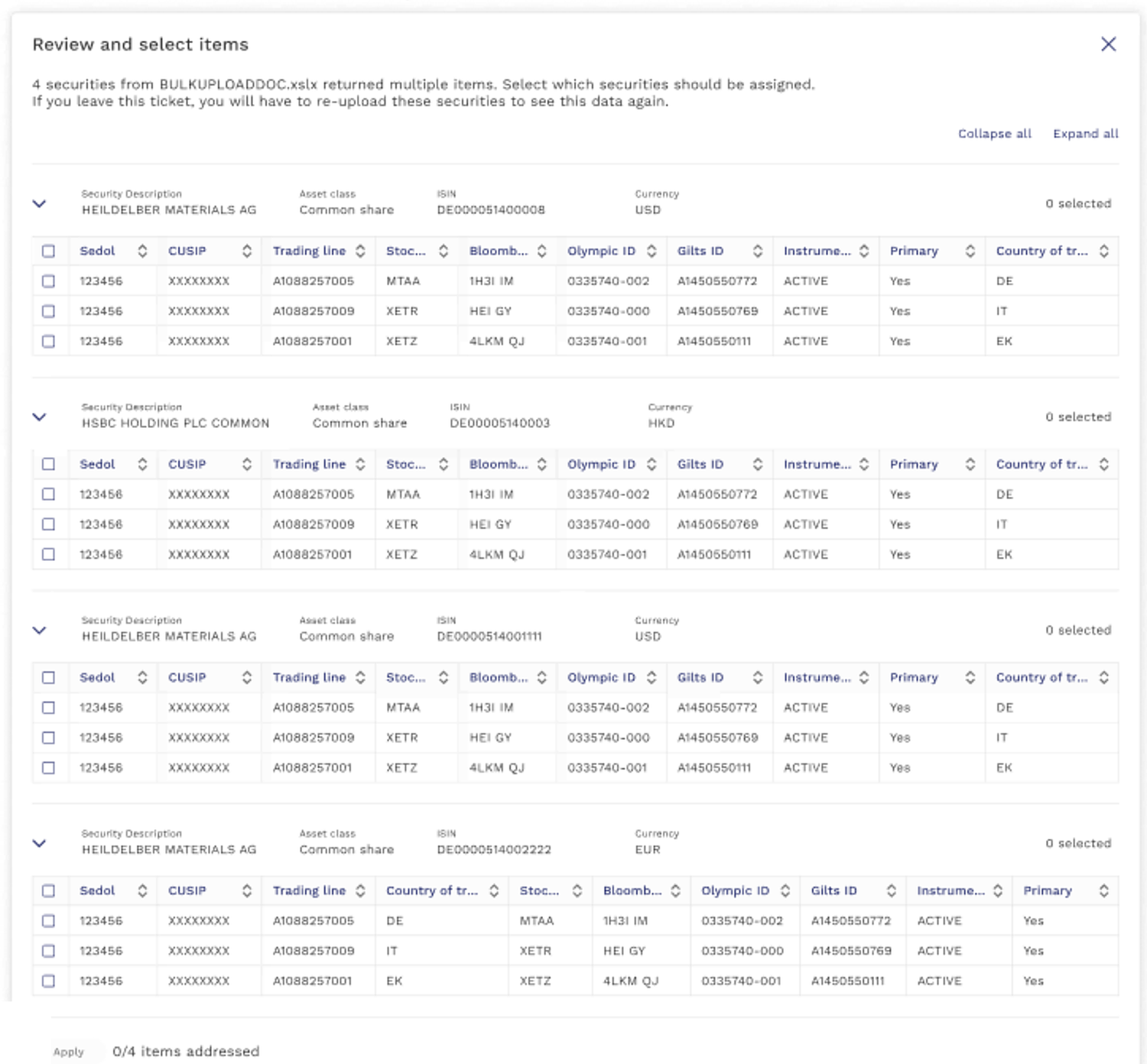Collapse the first HEILDELBER MATERIALS AG section (ISIN DE000051400008)

[40, 203]
